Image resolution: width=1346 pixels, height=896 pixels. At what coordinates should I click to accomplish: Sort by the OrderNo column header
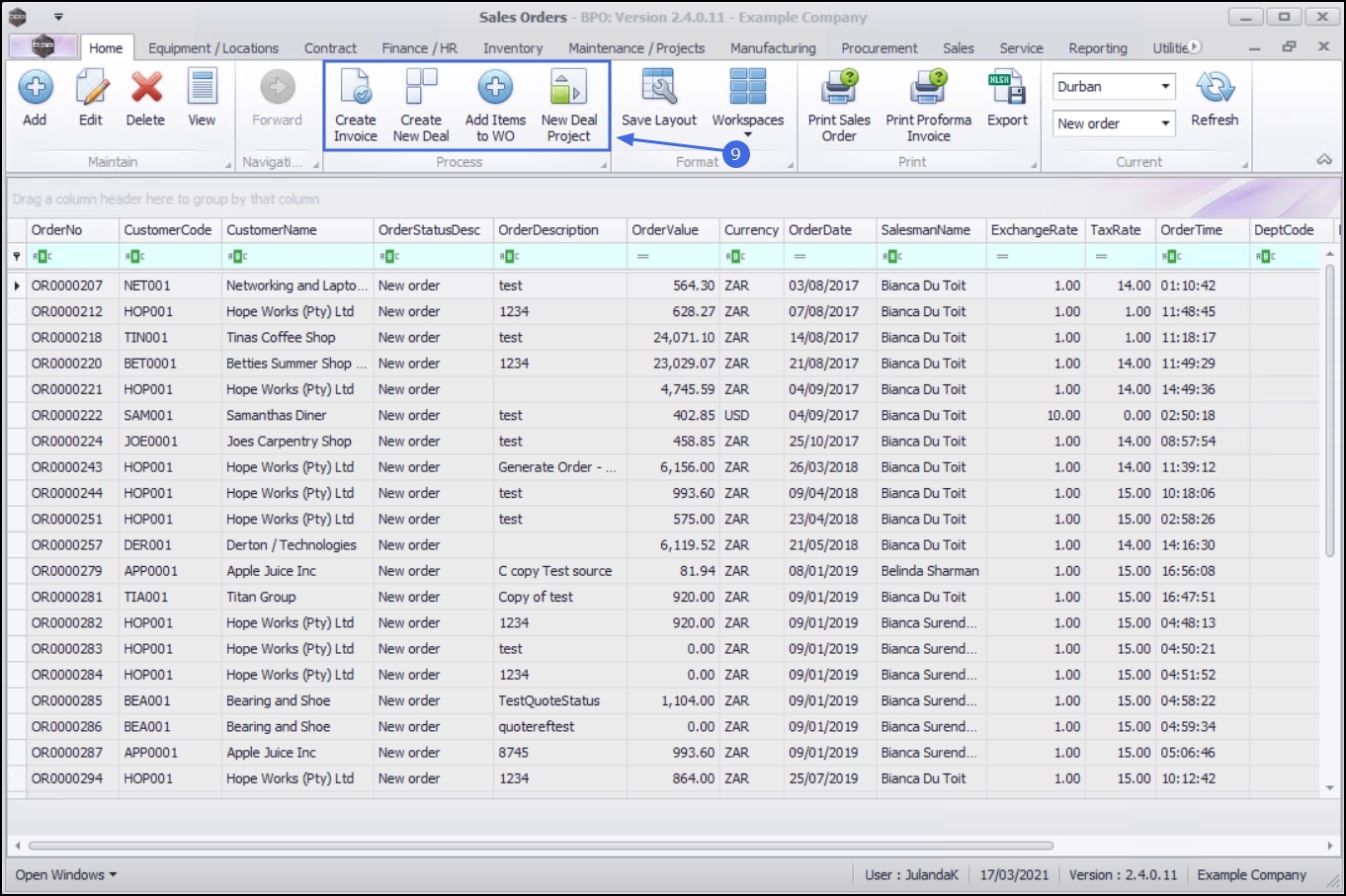72,230
